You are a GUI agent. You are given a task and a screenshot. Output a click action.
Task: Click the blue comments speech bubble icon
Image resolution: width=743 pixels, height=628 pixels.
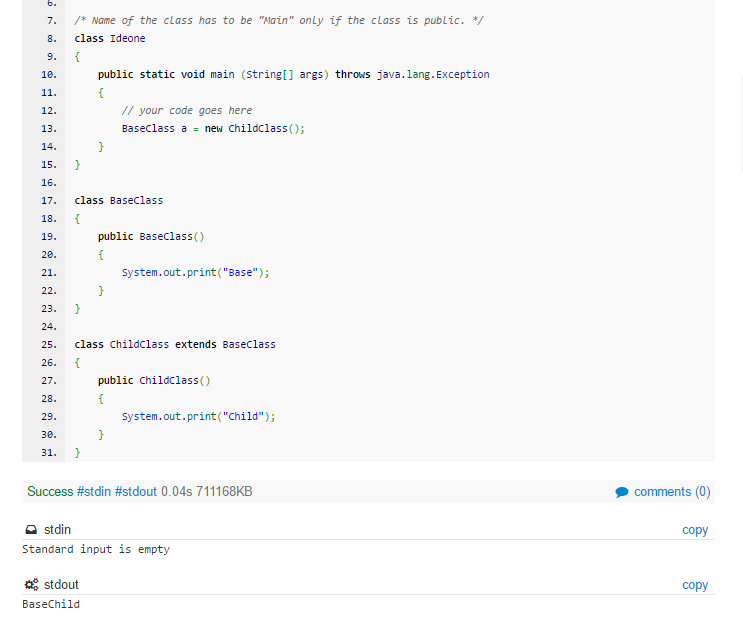click(622, 492)
